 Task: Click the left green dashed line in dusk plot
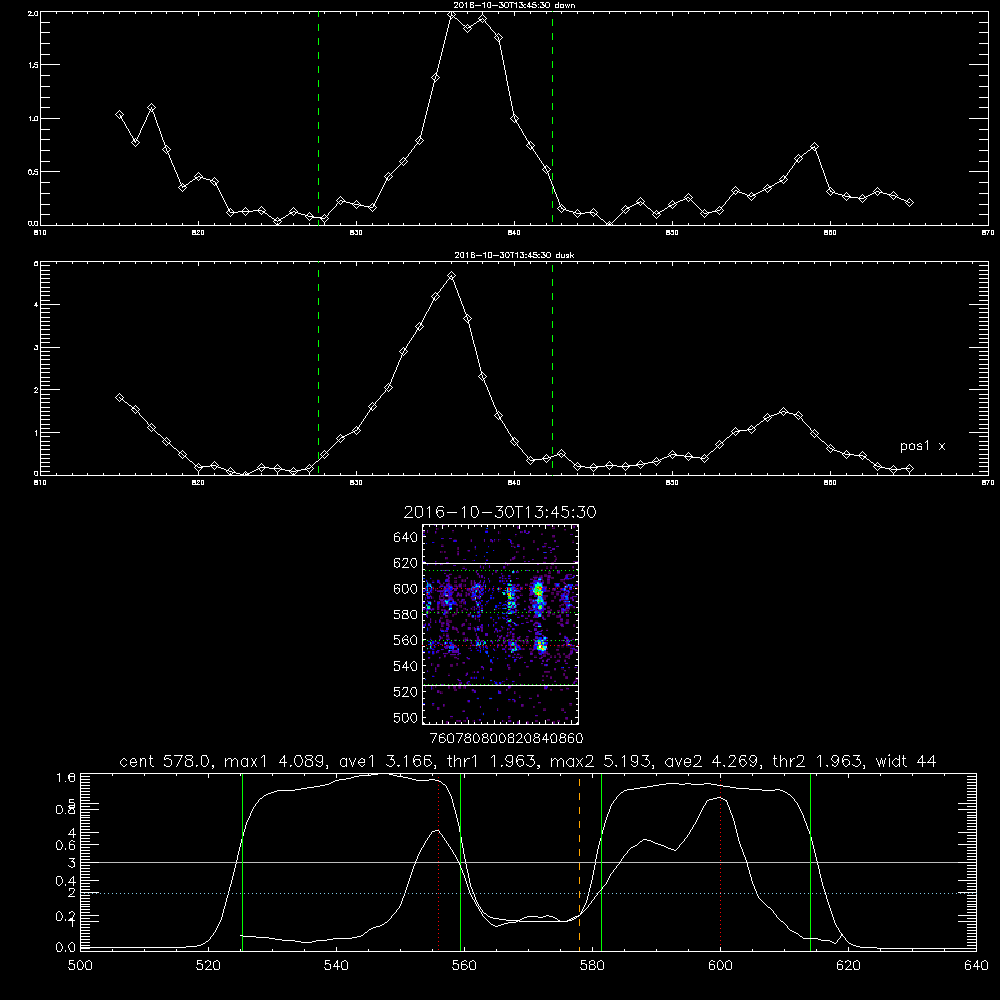[x=318, y=368]
